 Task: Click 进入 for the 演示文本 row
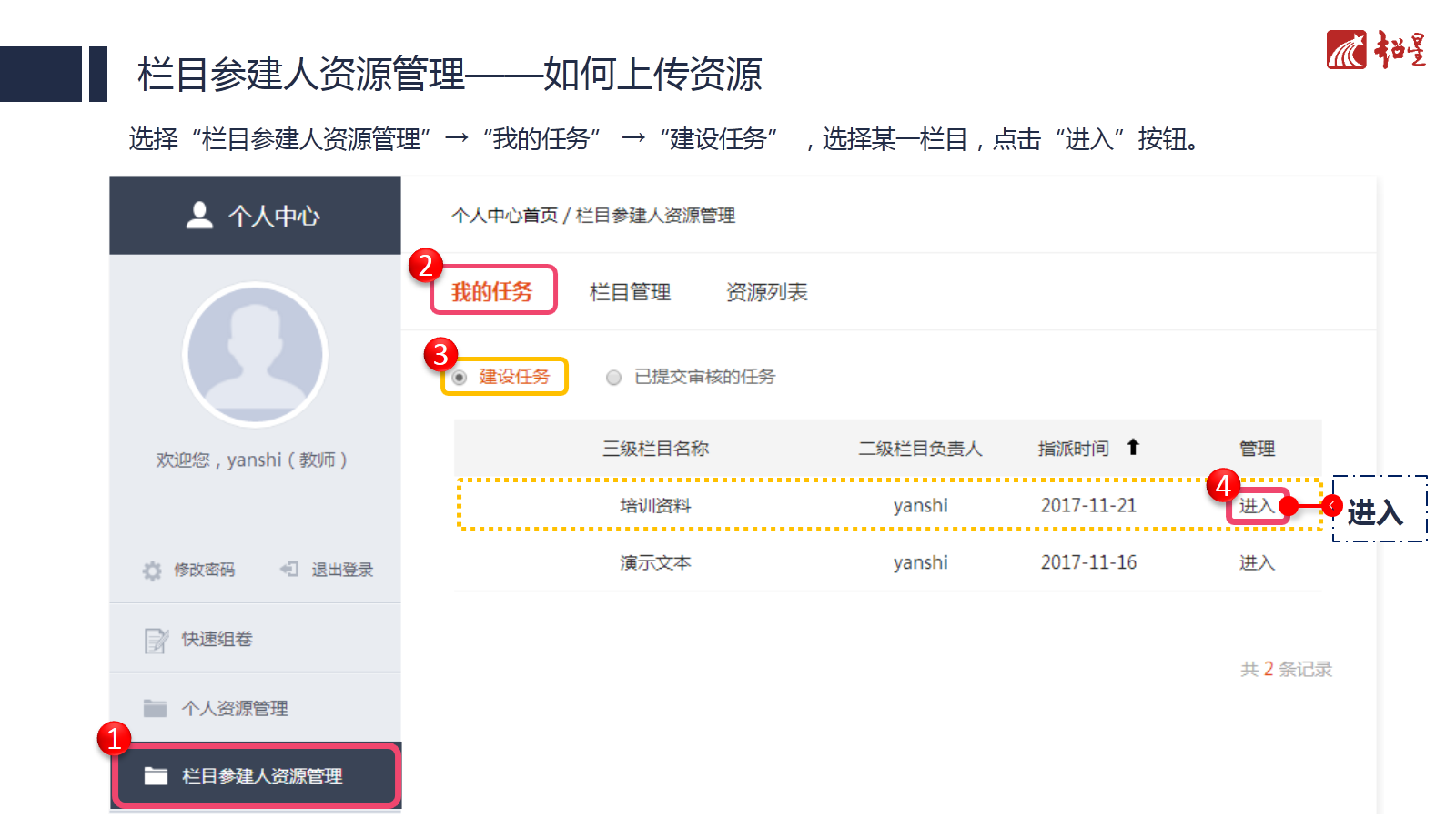click(x=1257, y=563)
